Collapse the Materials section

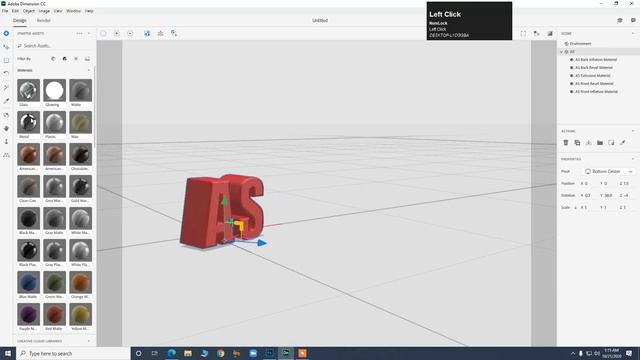89,70
